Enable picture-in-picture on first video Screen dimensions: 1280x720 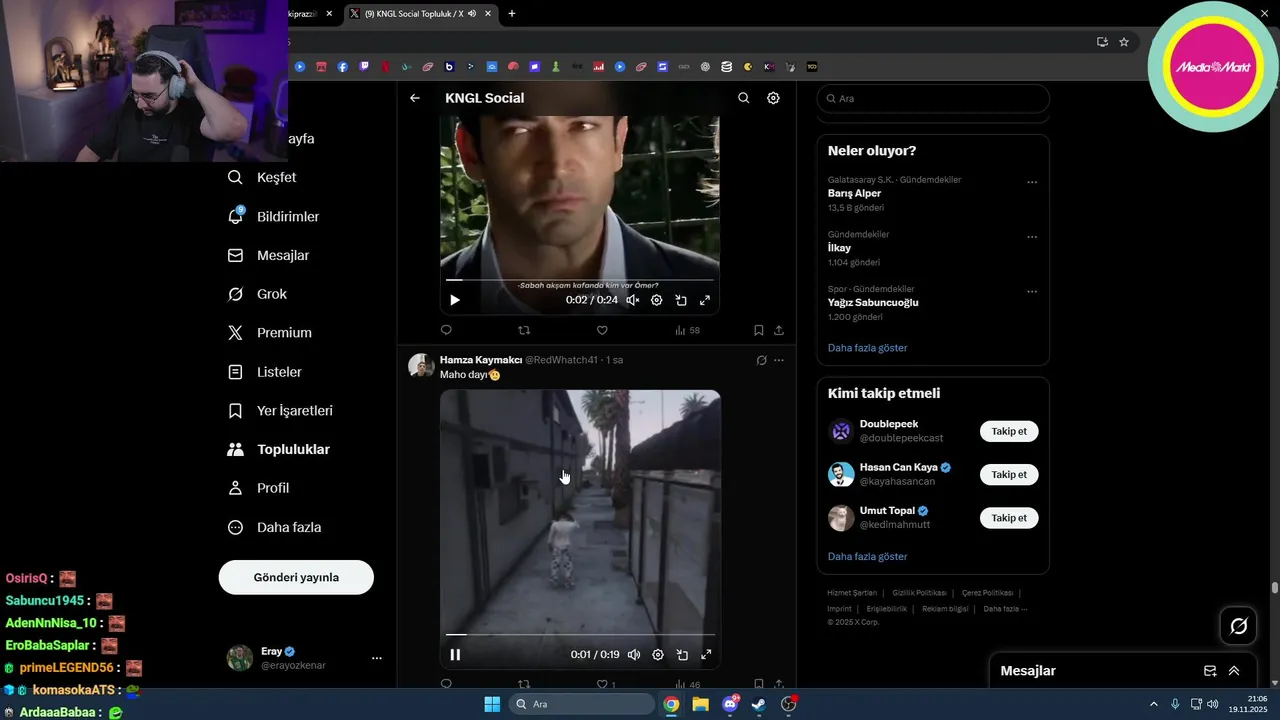681,300
